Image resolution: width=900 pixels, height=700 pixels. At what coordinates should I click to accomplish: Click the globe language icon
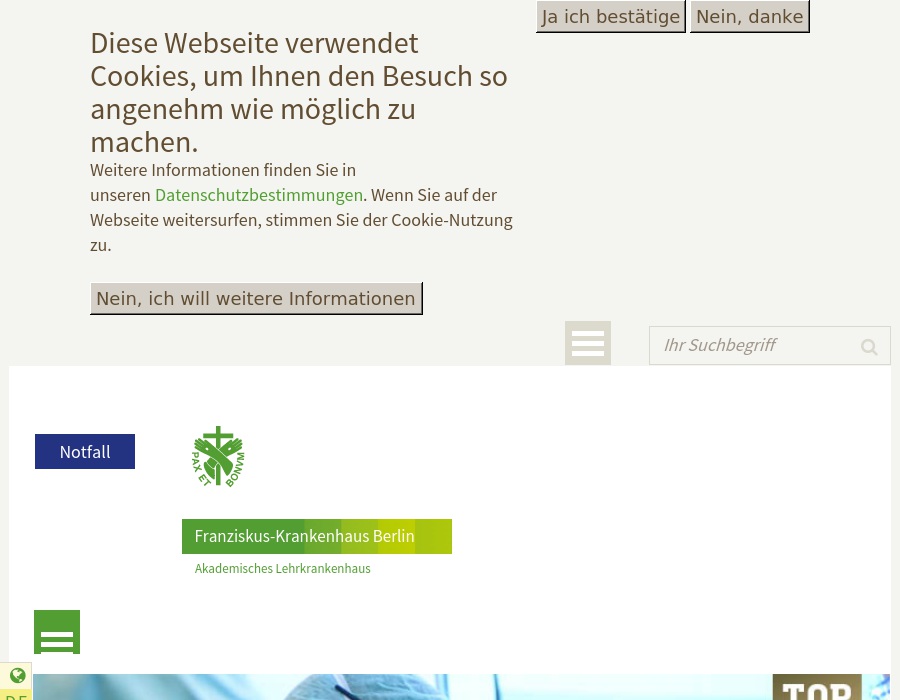click(17, 676)
